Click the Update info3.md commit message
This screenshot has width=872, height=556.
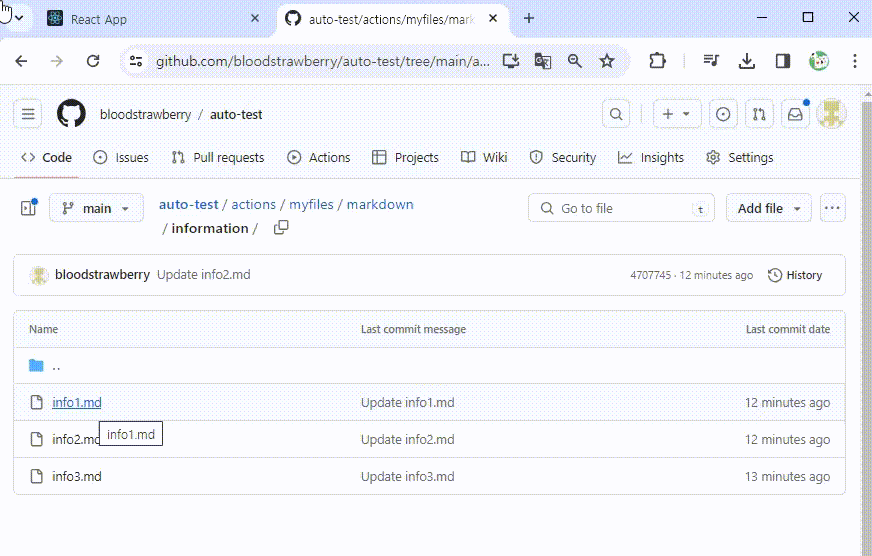coord(408,476)
